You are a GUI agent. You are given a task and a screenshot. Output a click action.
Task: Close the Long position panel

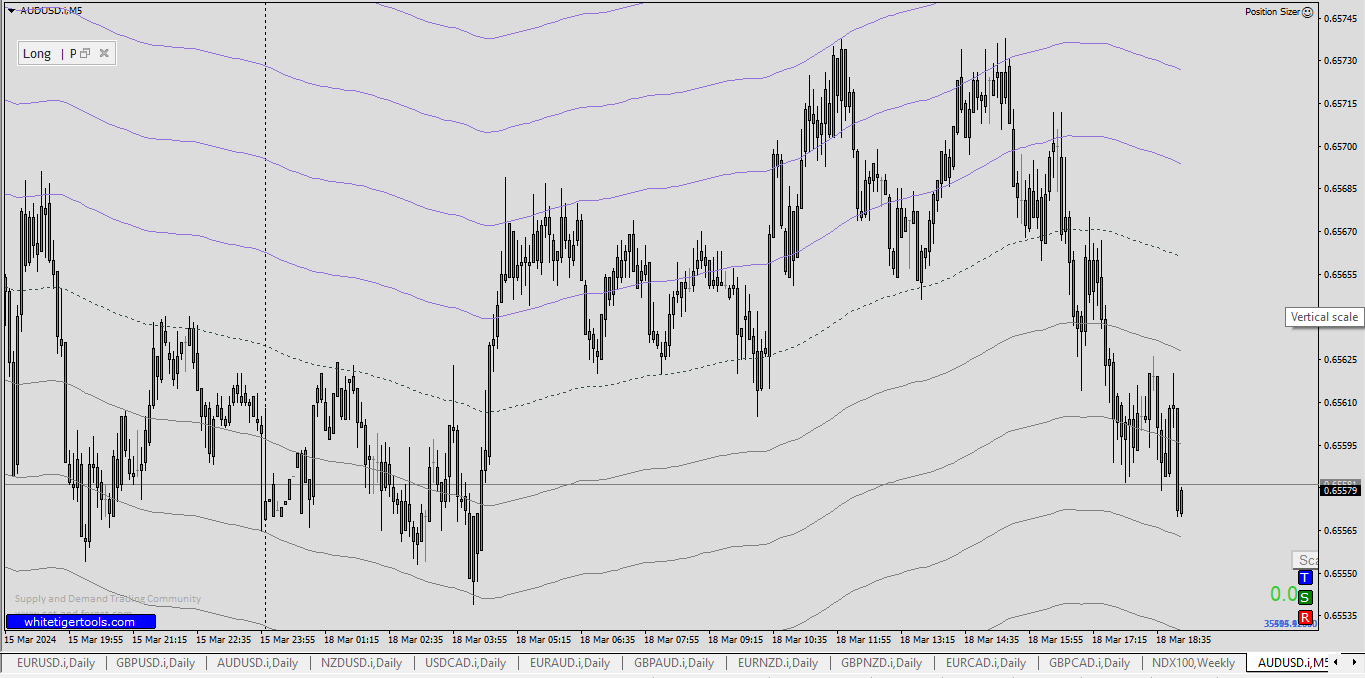pyautogui.click(x=104, y=53)
